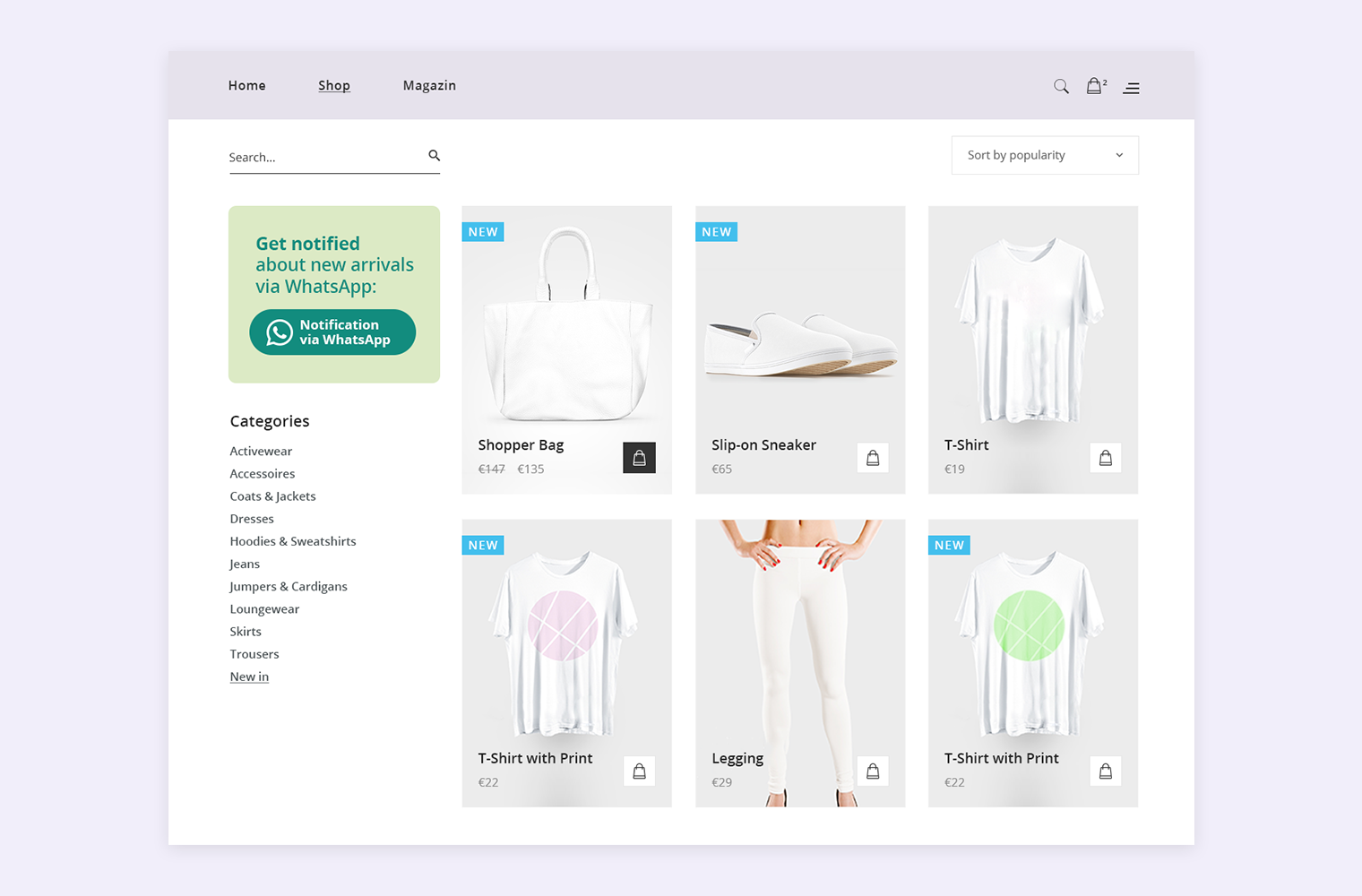Open the Magazin menu item

pyautogui.click(x=429, y=85)
